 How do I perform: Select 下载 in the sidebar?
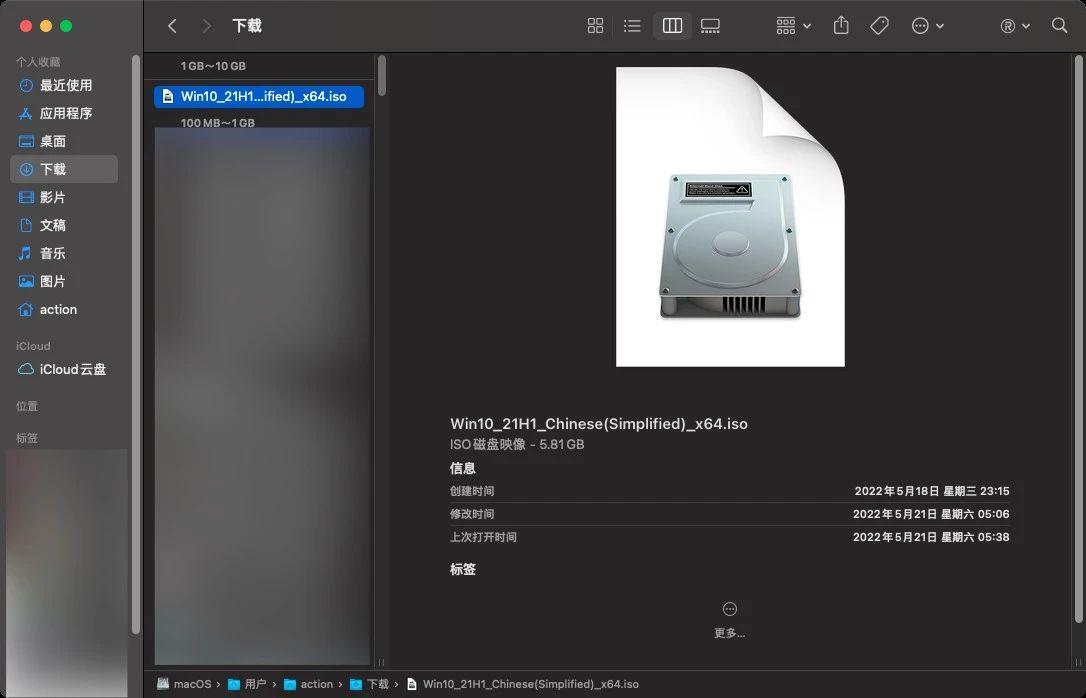point(64,169)
